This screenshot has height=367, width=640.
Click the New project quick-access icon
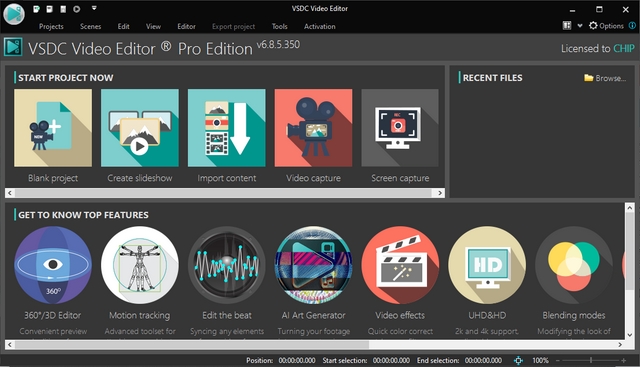coord(37,9)
